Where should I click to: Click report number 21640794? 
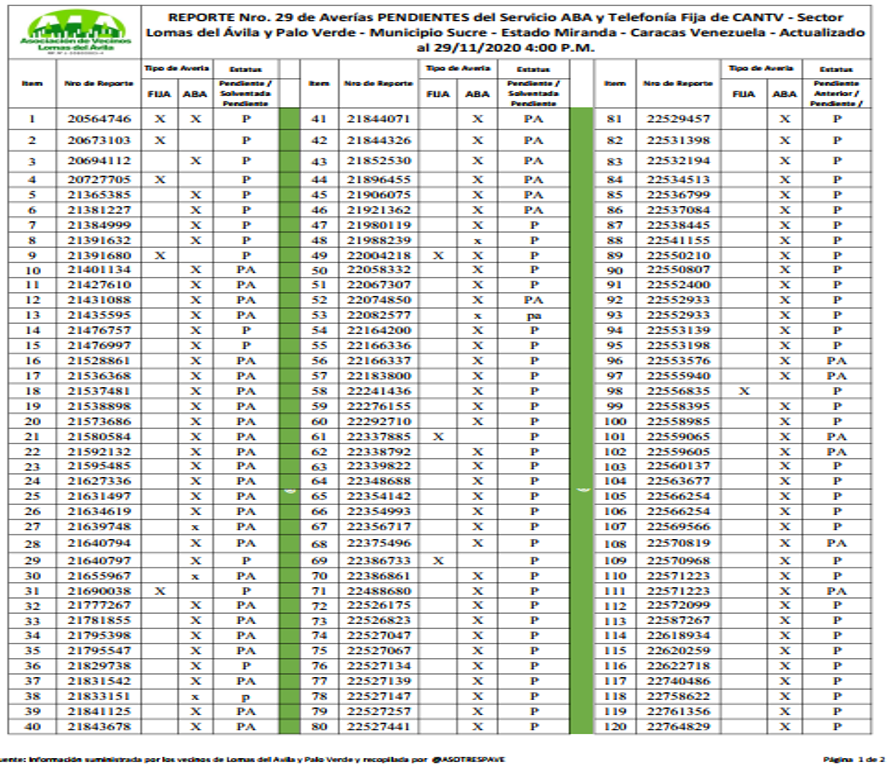point(99,543)
